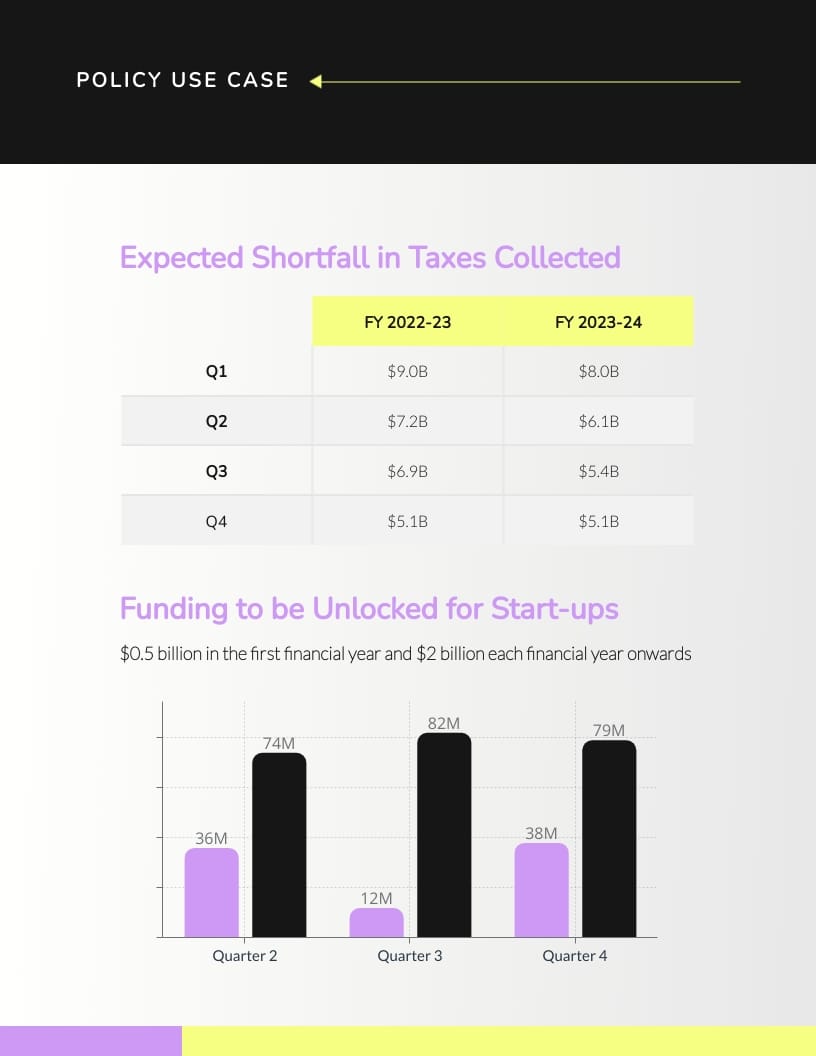Click the purple 36M bar in Quarter 2
Image resolution: width=816 pixels, height=1056 pixels.
tap(212, 893)
